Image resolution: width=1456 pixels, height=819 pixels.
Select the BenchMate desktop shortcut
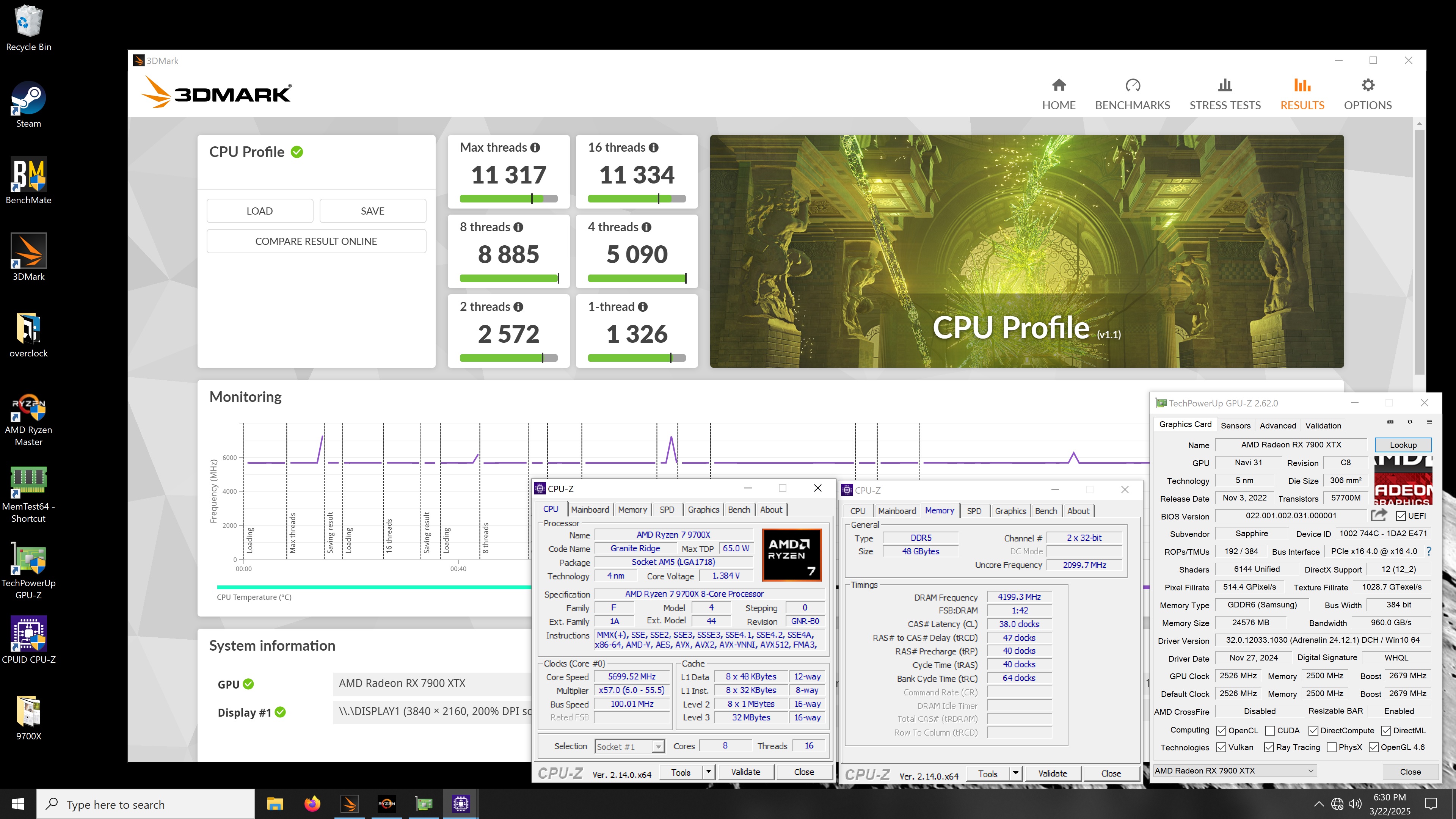click(28, 181)
